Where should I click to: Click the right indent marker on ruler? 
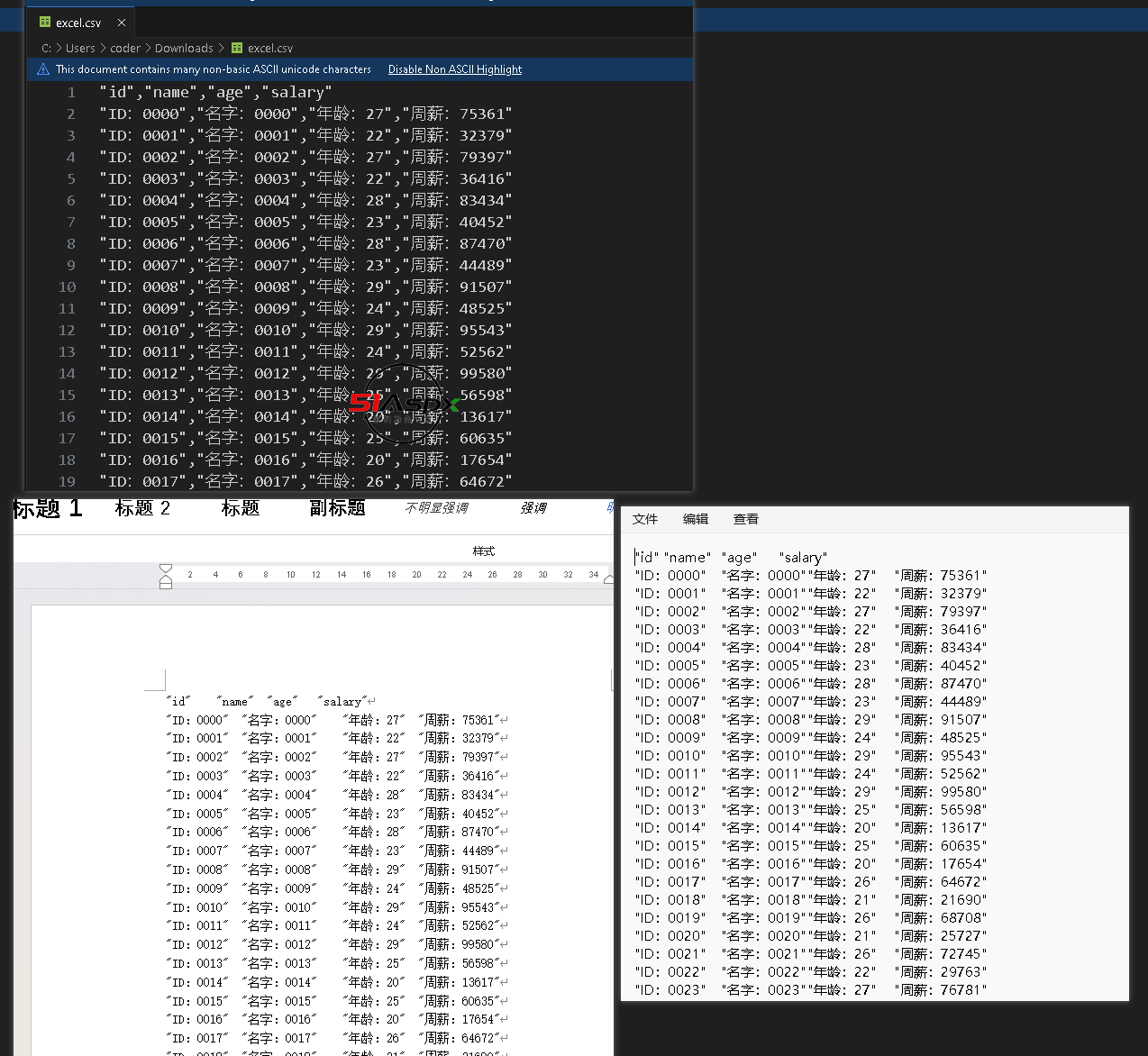609,579
